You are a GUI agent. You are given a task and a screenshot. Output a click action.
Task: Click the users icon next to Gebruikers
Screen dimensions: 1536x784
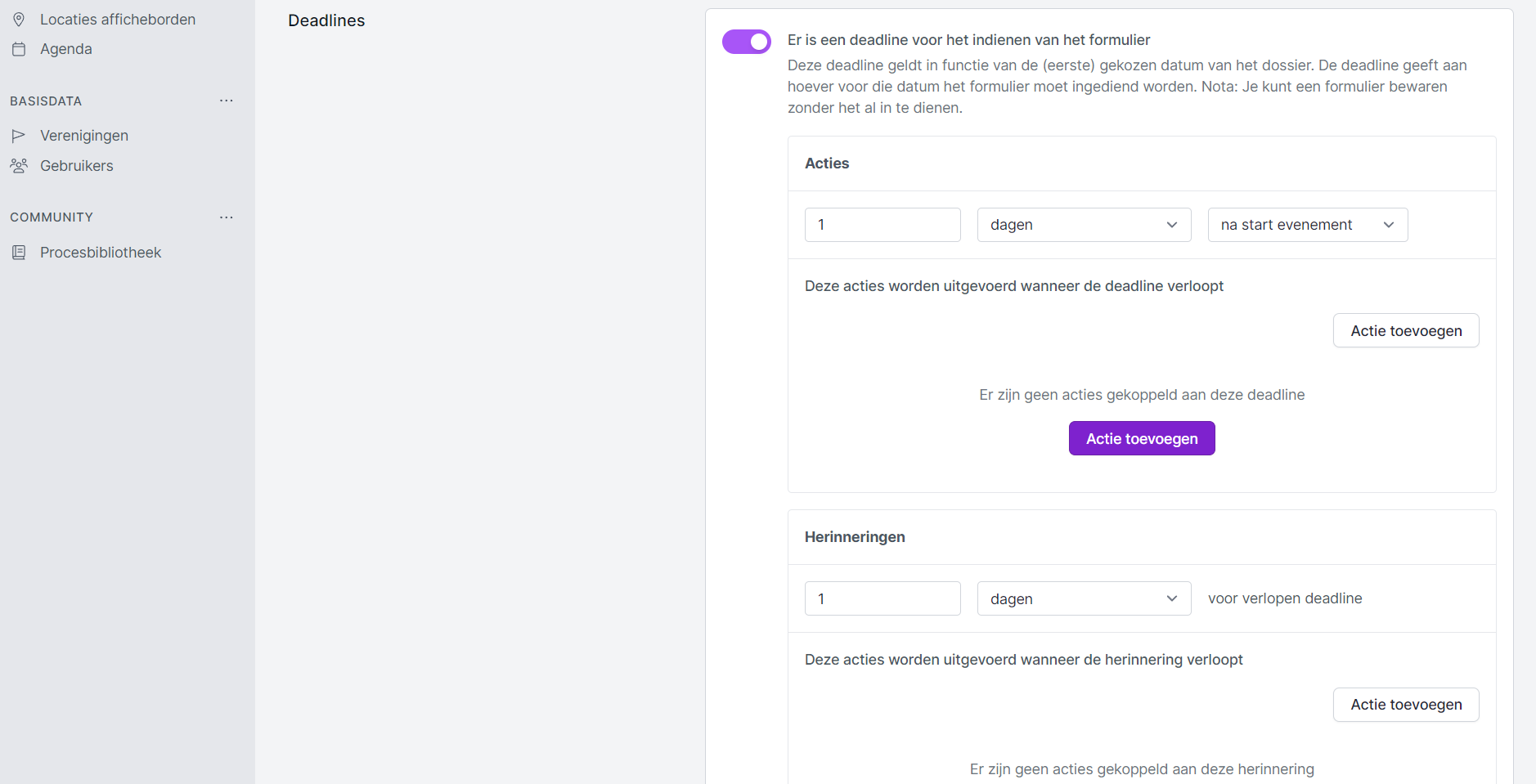click(19, 166)
